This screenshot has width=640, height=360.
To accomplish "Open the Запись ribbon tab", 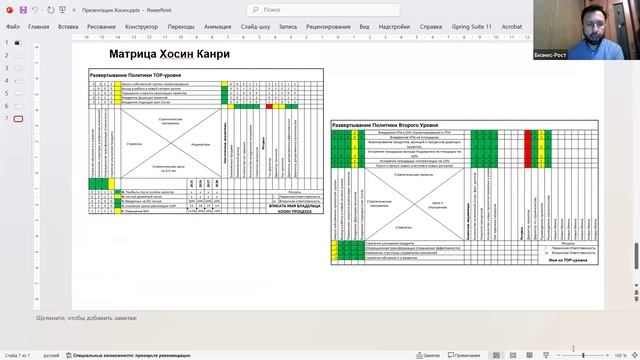I will tap(288, 27).
